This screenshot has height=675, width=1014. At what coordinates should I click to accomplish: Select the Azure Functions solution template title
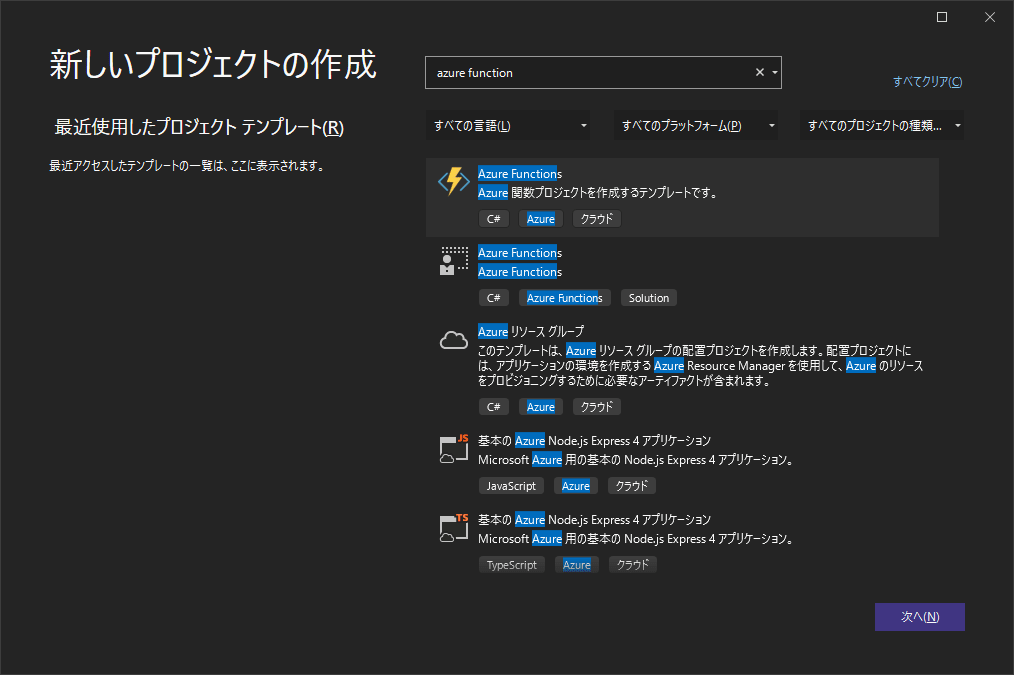tap(520, 253)
